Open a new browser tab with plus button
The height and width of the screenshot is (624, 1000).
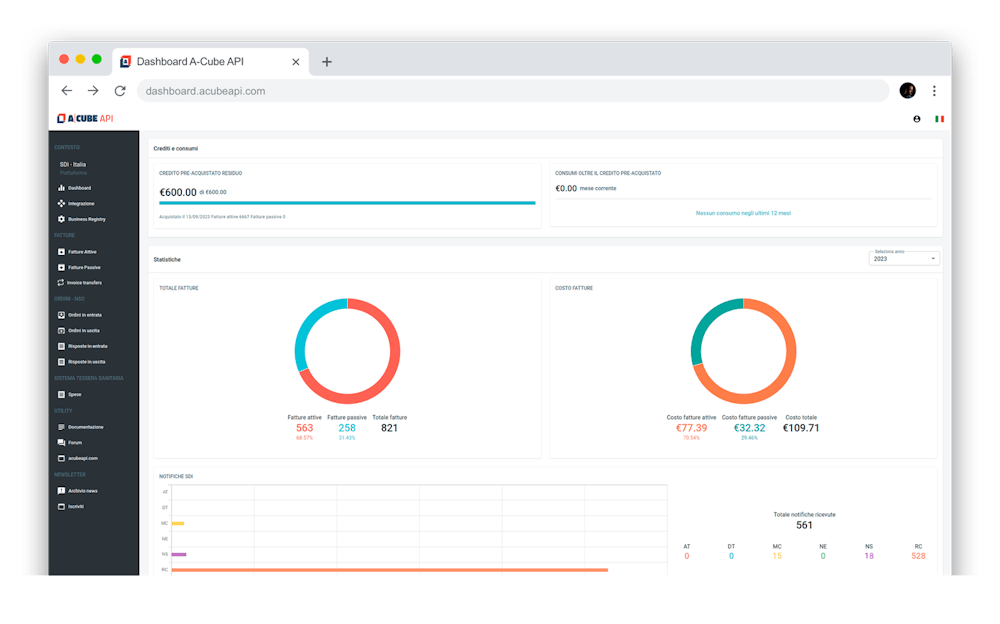[x=327, y=62]
